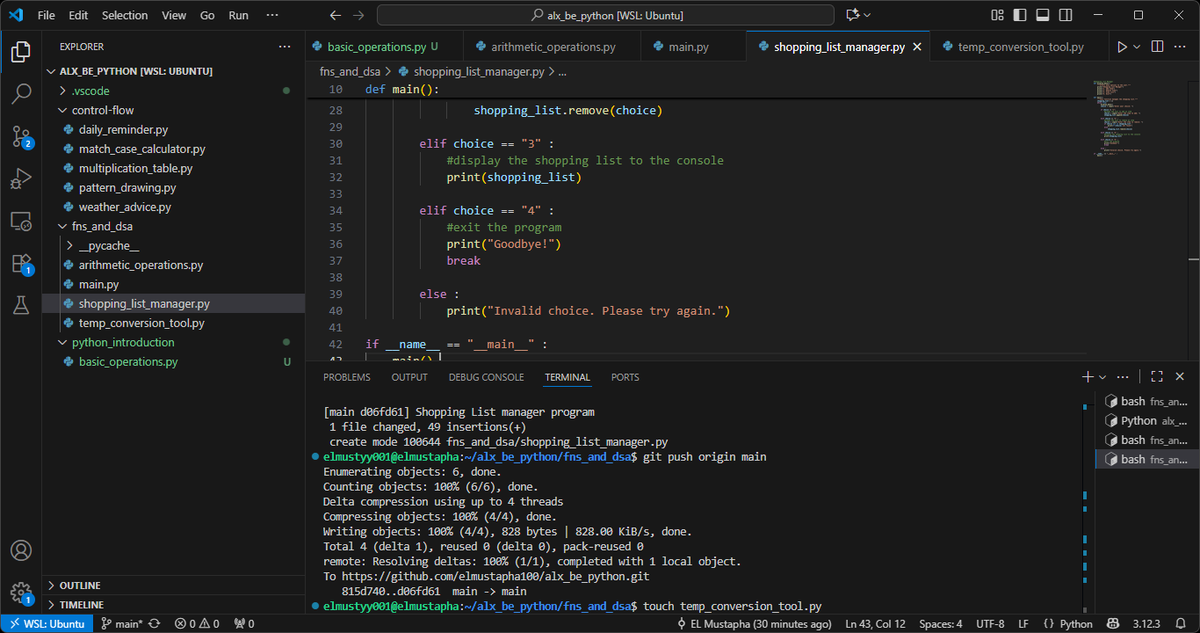Switch to the main.py editor tab
Screen dimensions: 1200x633
pos(695,47)
